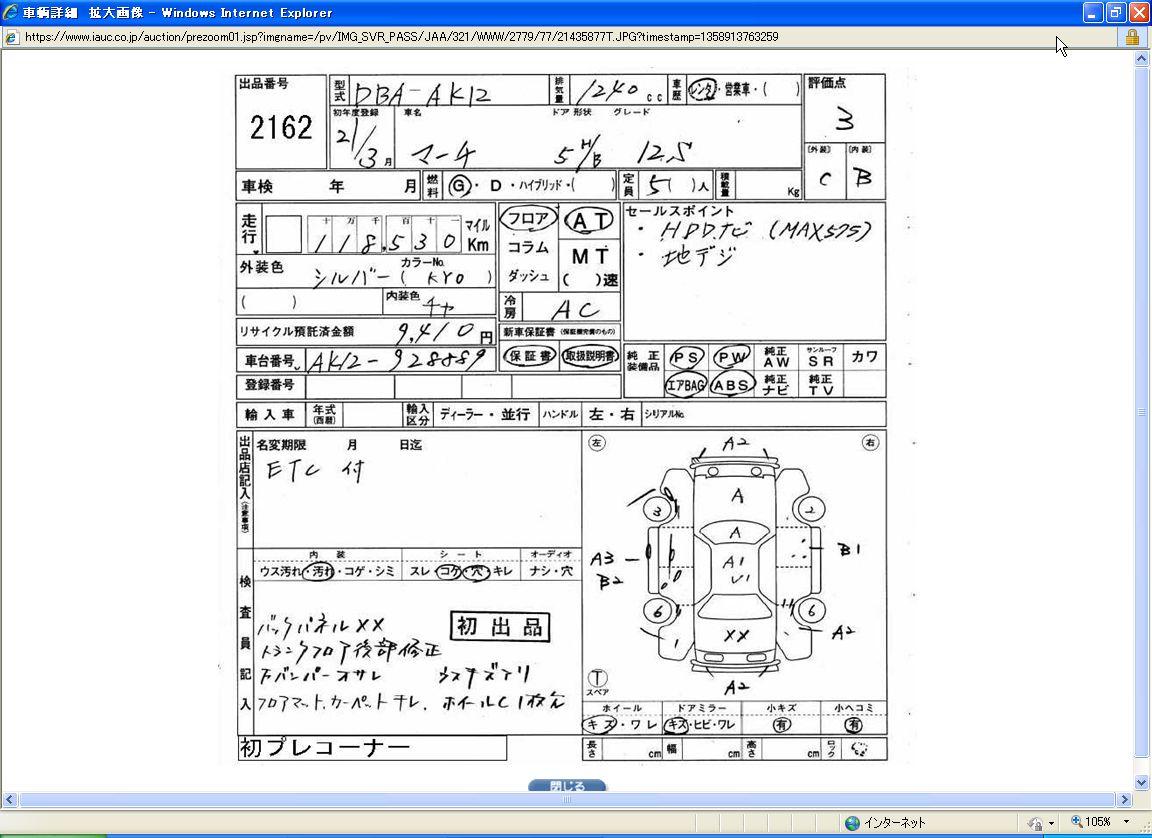This screenshot has height=838, width=1152.
Task: Click the iauc.co.jp URL address text
Action: [400, 37]
